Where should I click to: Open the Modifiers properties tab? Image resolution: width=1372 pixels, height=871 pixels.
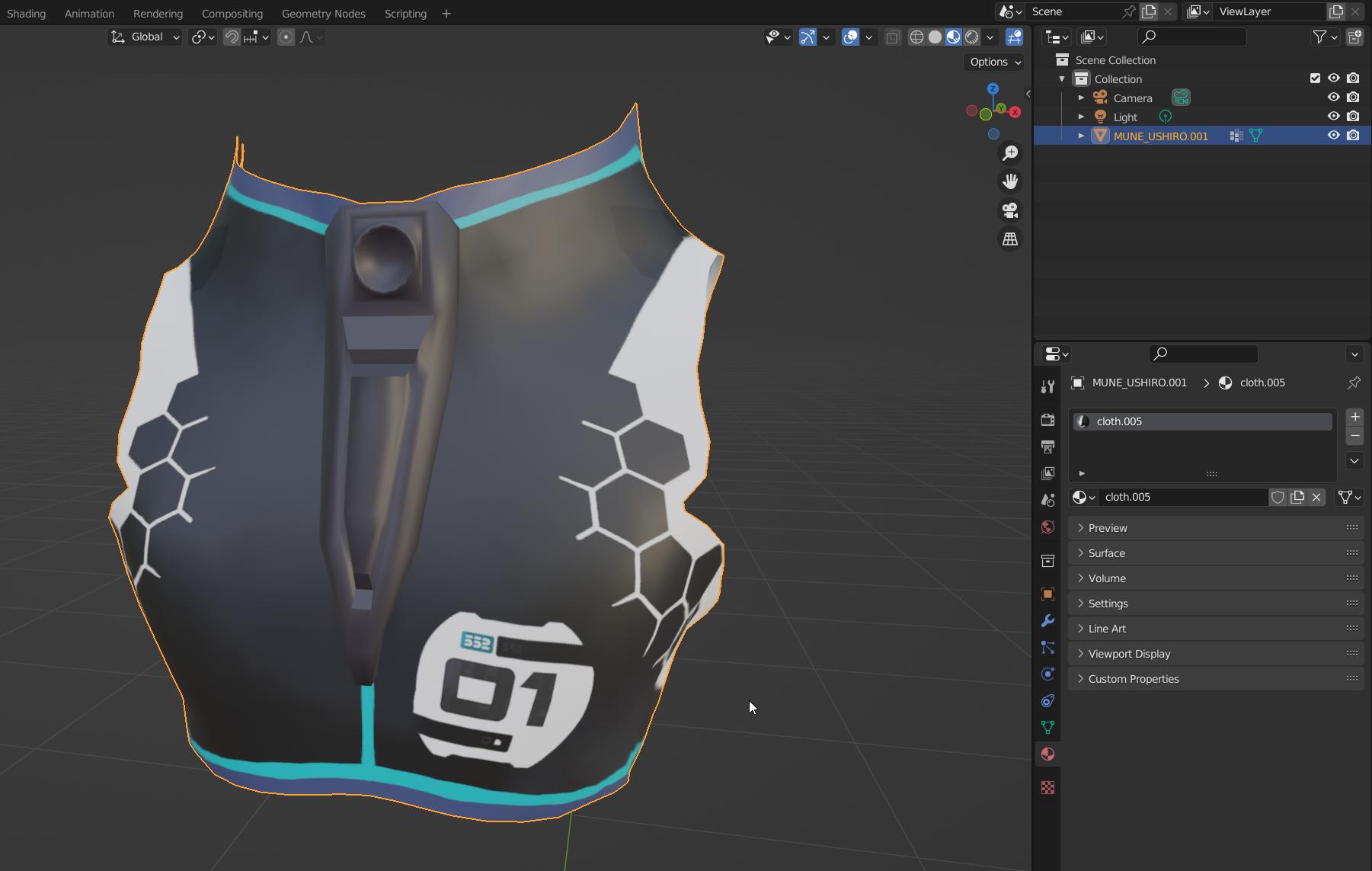[x=1047, y=620]
